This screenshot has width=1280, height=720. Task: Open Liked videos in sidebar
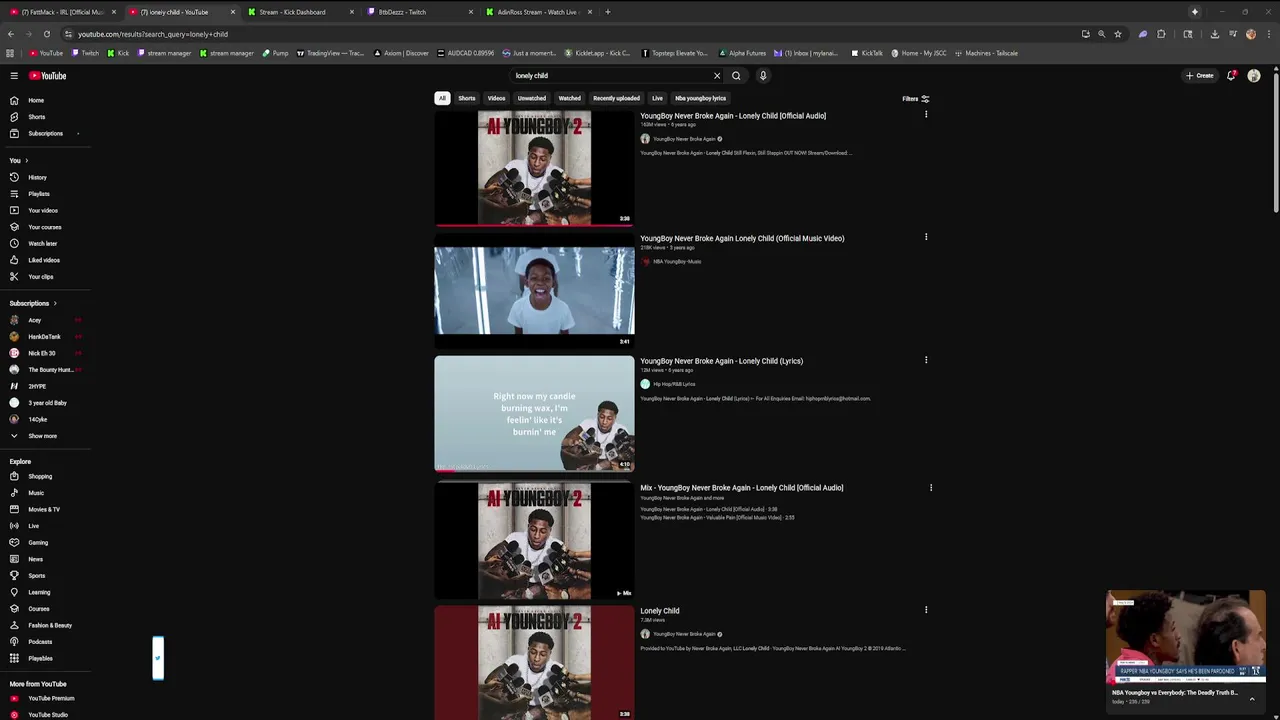click(43, 260)
